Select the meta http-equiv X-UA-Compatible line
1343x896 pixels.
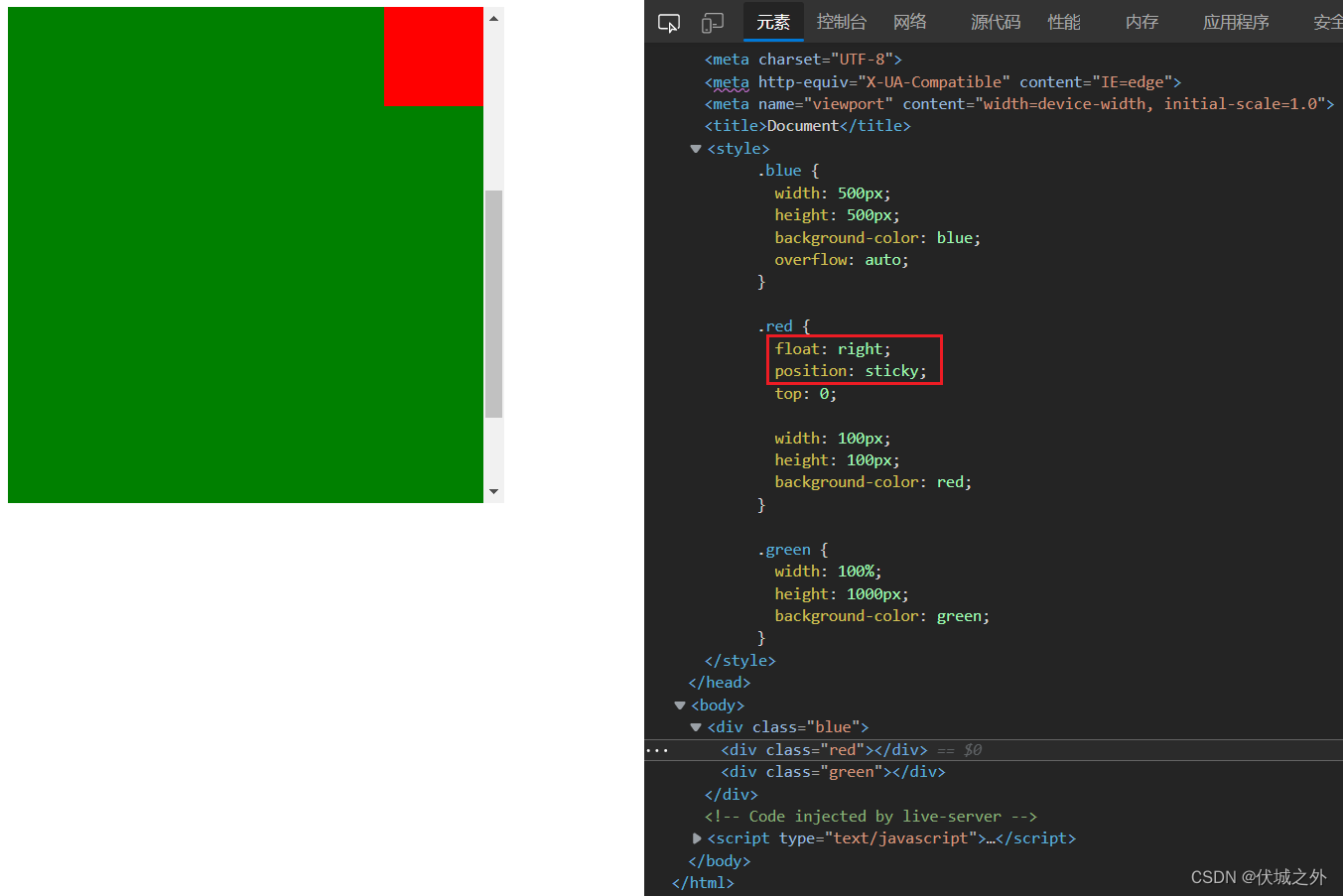(943, 82)
